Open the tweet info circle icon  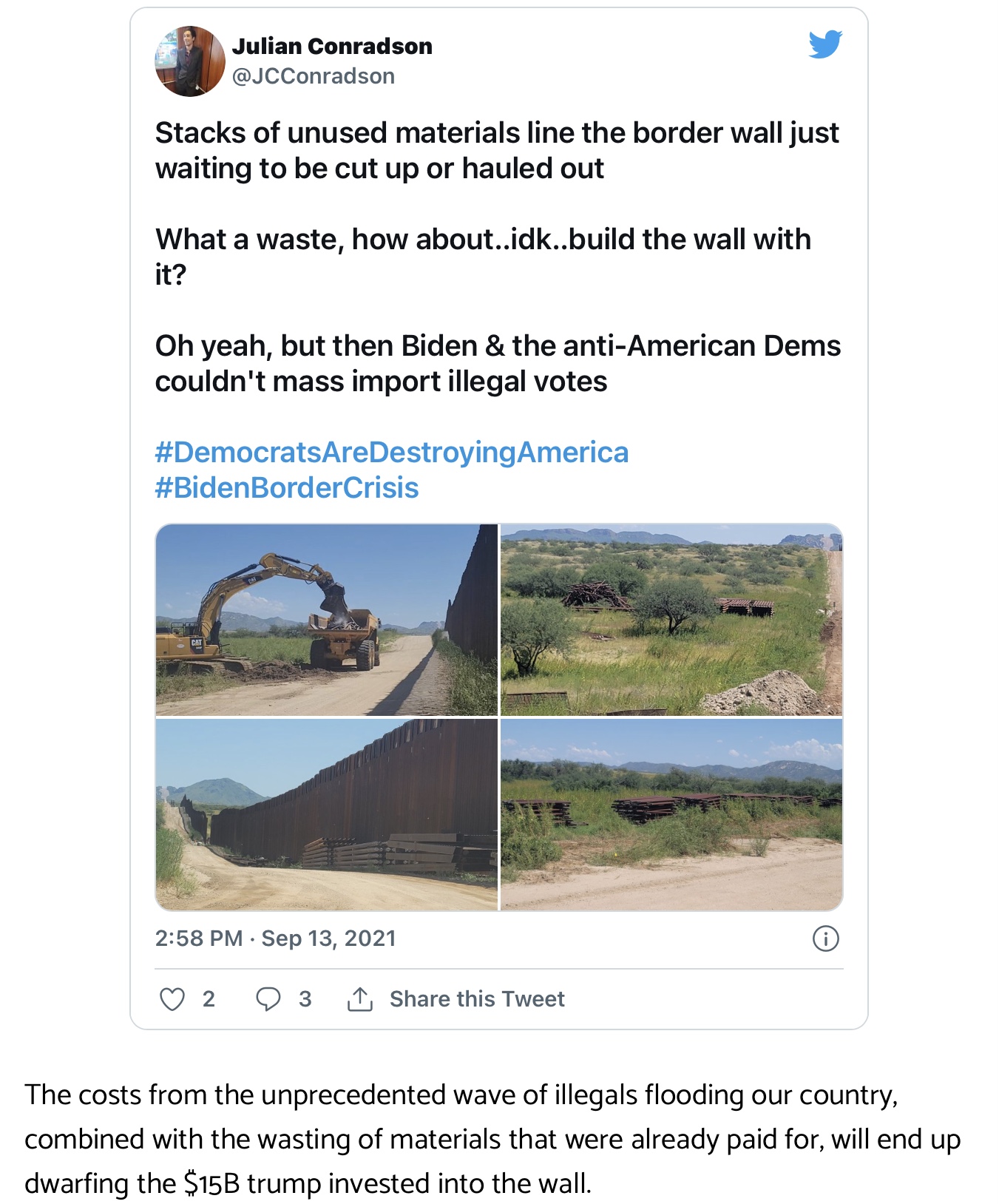pyautogui.click(x=825, y=938)
